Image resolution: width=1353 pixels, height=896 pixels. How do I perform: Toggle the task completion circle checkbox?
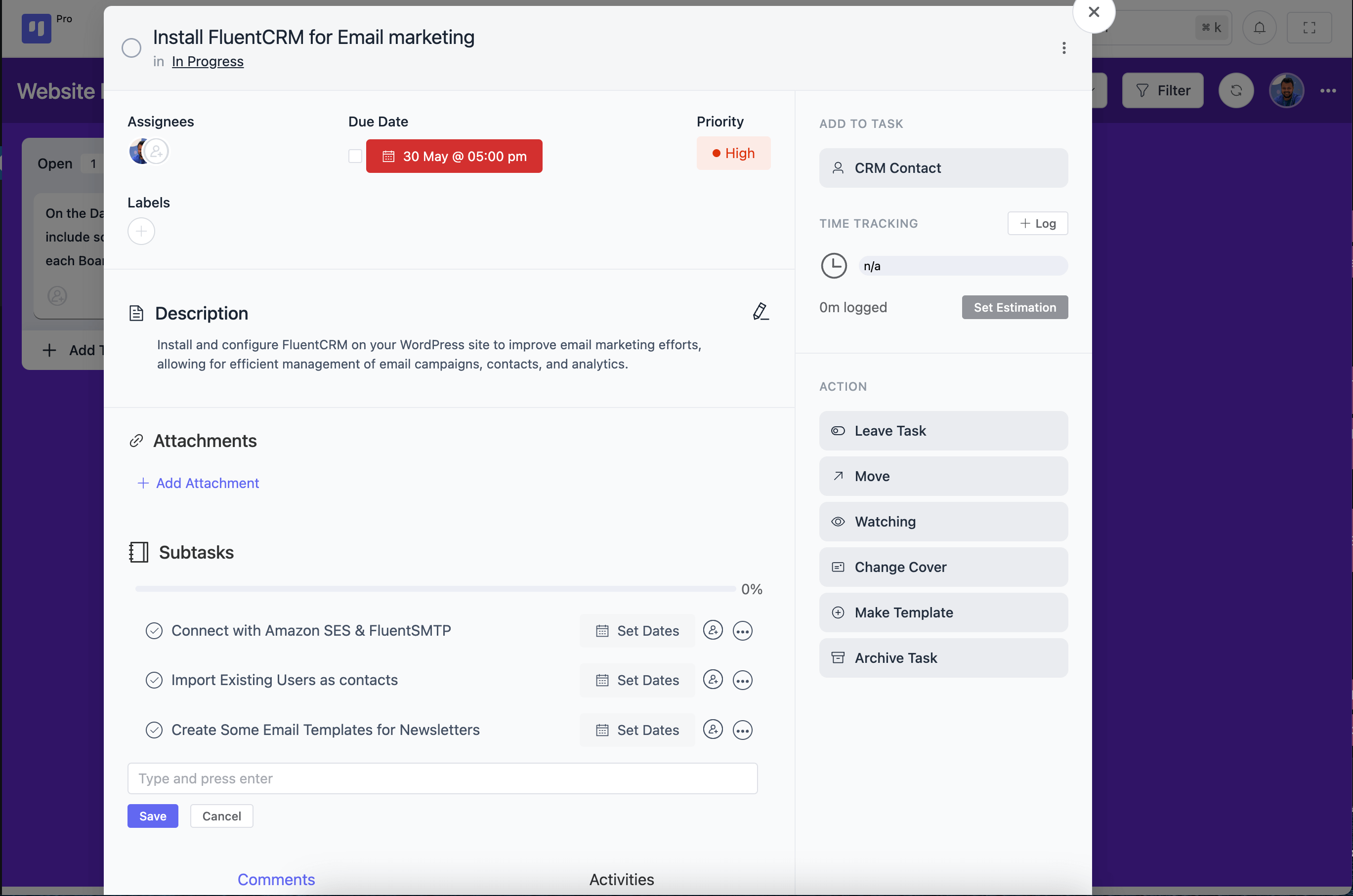131,47
